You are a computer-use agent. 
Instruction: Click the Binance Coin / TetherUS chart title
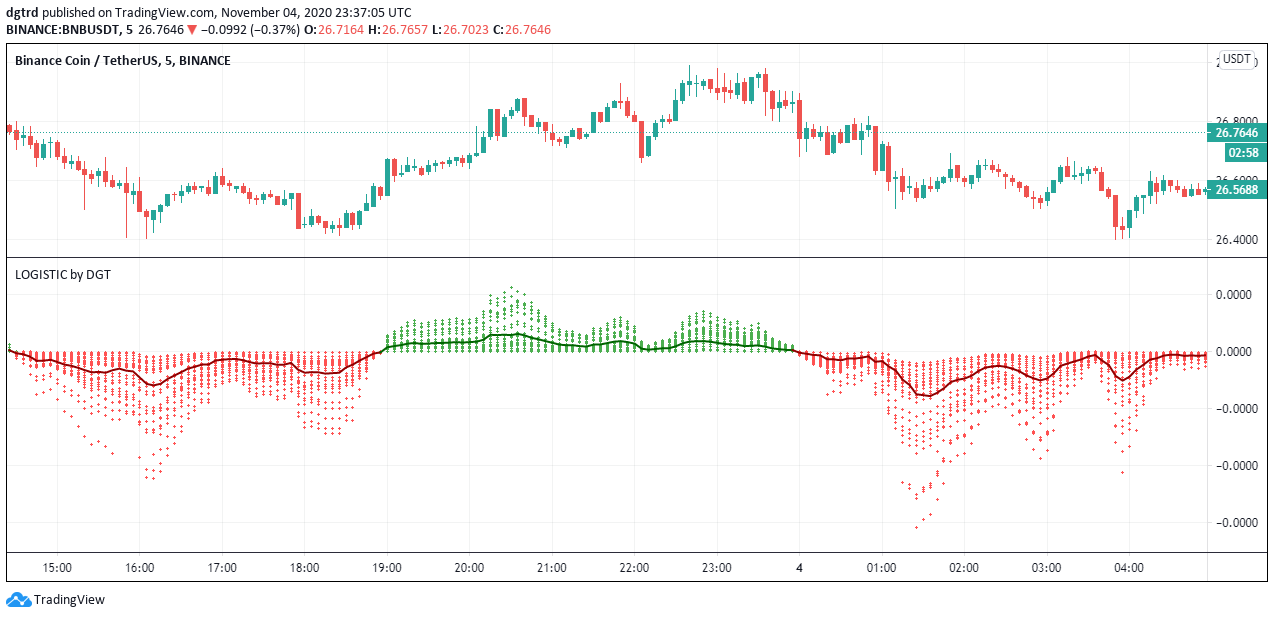[122, 61]
